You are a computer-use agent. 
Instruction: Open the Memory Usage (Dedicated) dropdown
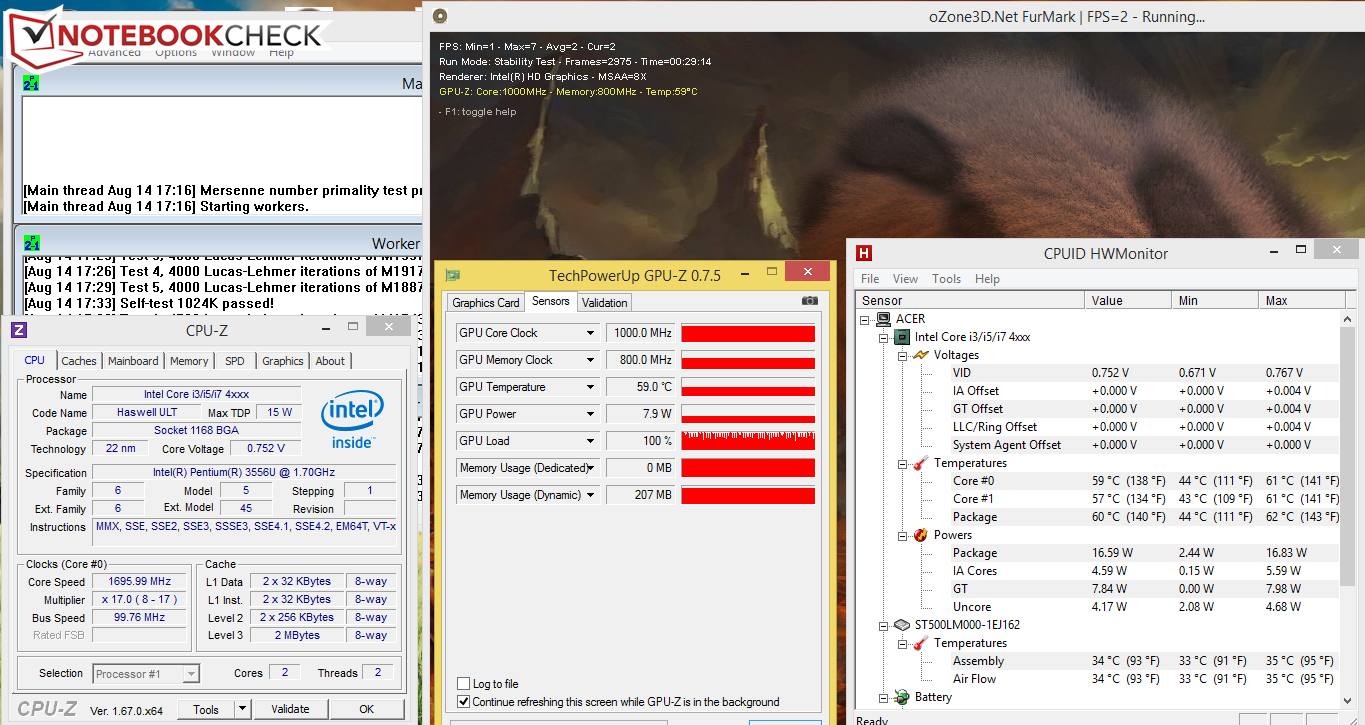pos(591,468)
